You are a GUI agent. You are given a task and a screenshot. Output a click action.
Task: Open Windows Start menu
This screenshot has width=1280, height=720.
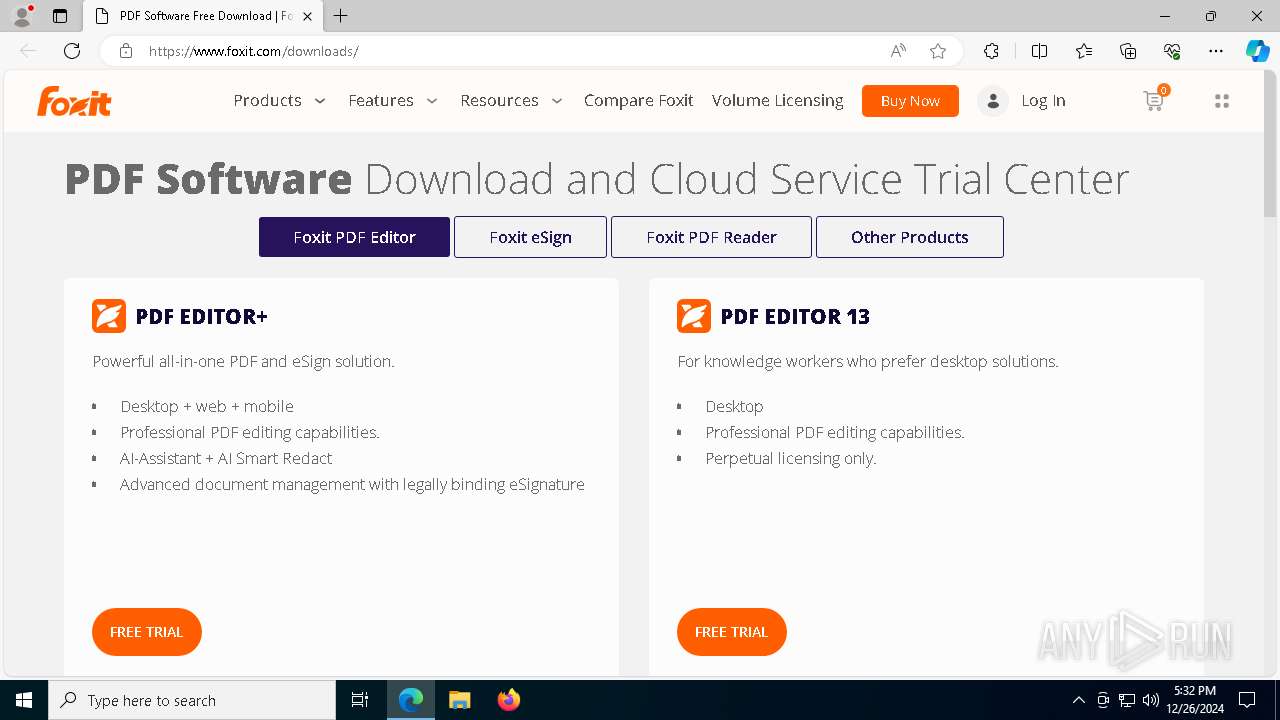coord(24,700)
